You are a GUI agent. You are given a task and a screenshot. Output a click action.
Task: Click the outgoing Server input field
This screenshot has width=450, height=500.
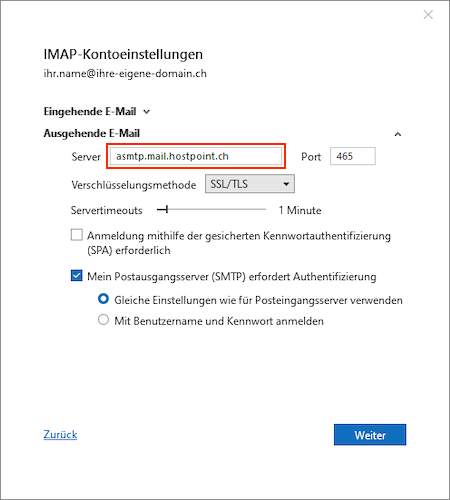(196, 156)
